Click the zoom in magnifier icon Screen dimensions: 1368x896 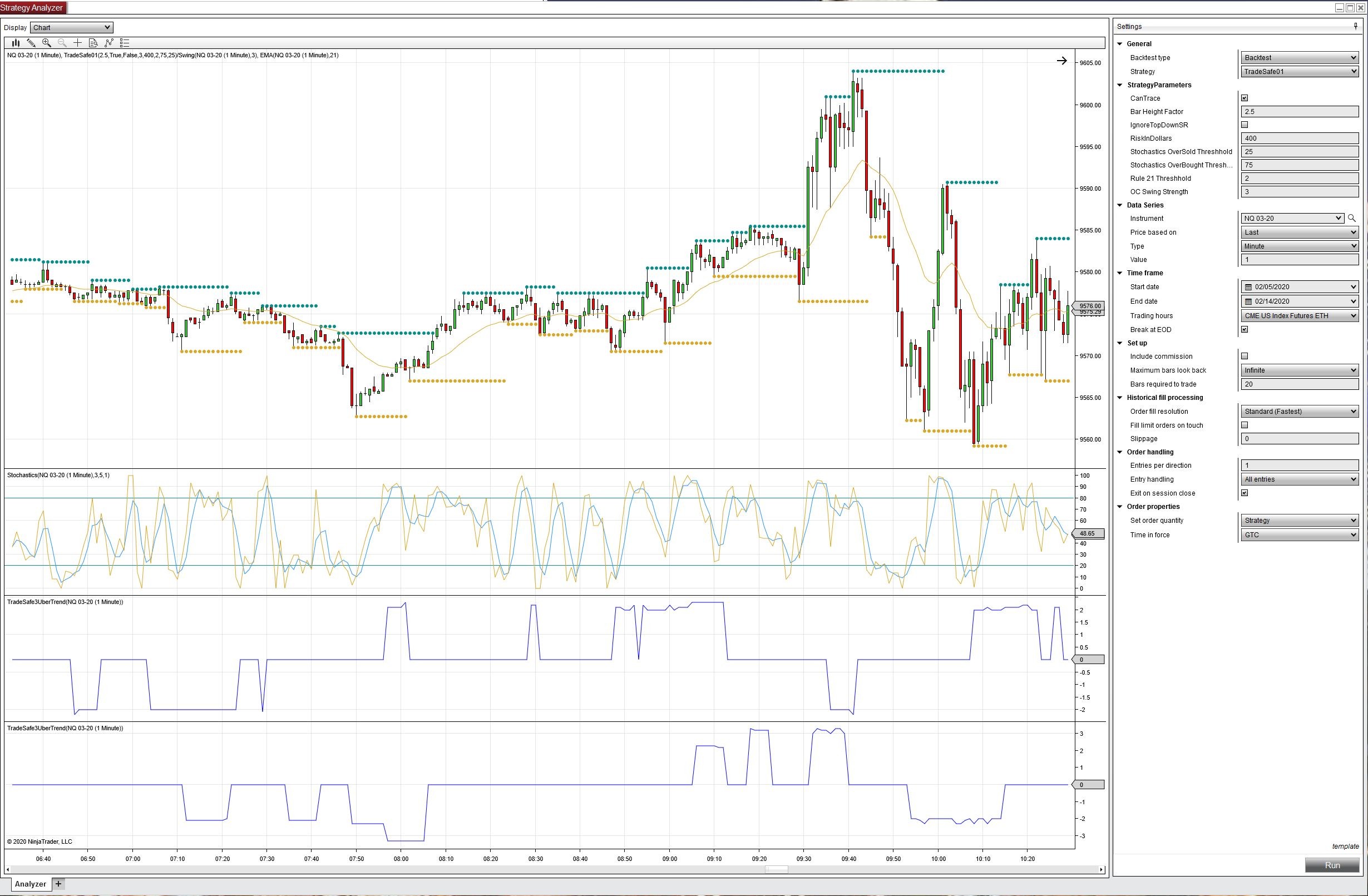47,42
